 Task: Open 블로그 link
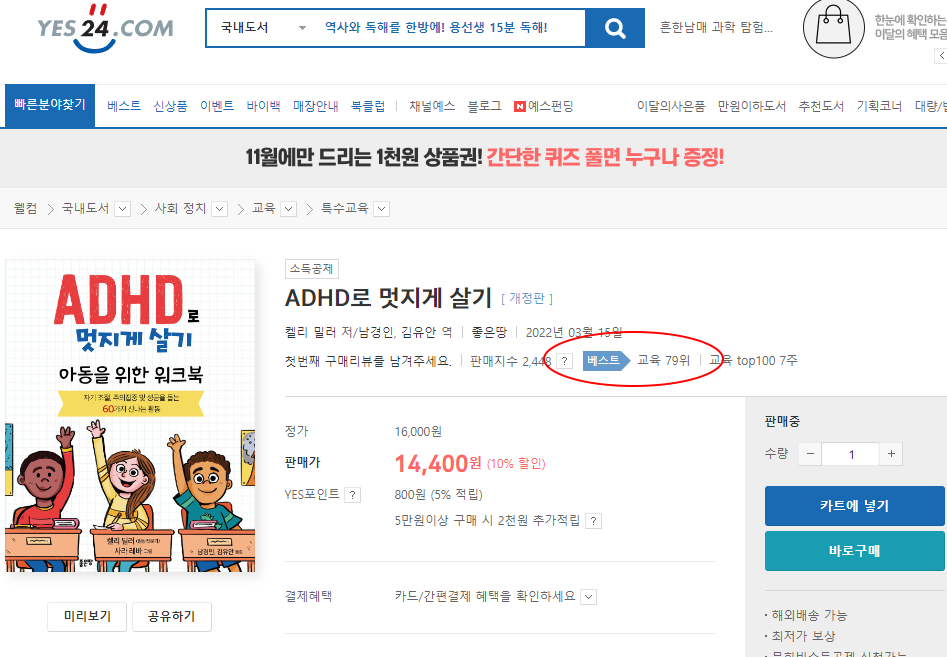coord(484,106)
